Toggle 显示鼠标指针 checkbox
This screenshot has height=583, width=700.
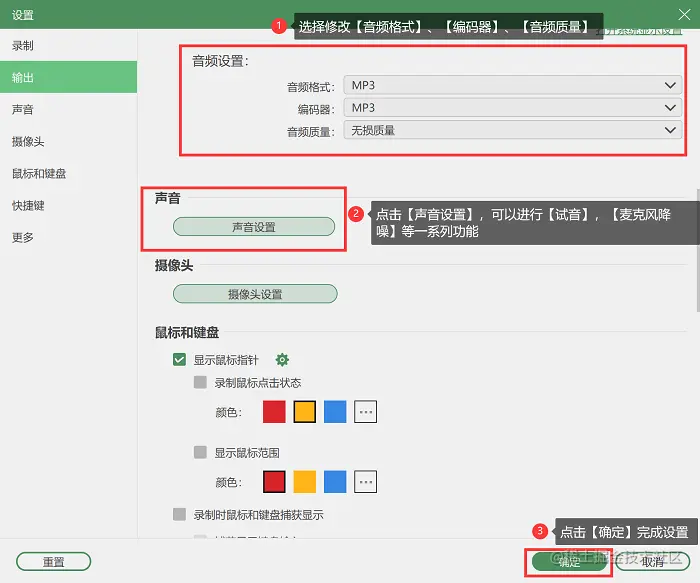(x=179, y=360)
